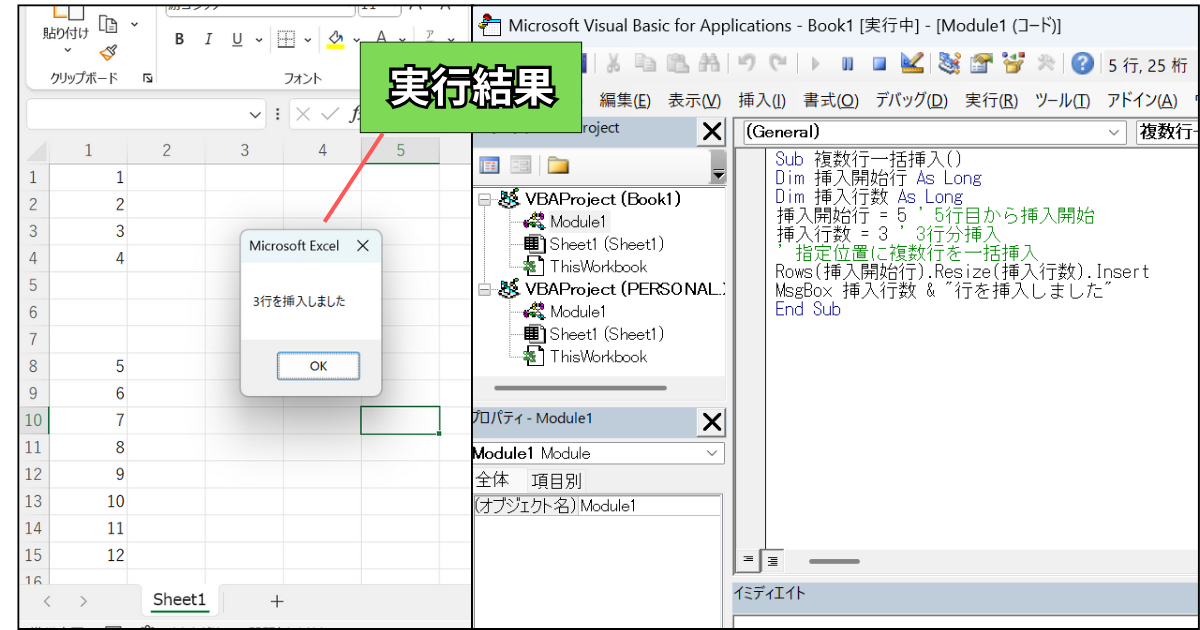1200x630 pixels.
Task: Open VBA Help with the question mark icon
Action: 1082,64
